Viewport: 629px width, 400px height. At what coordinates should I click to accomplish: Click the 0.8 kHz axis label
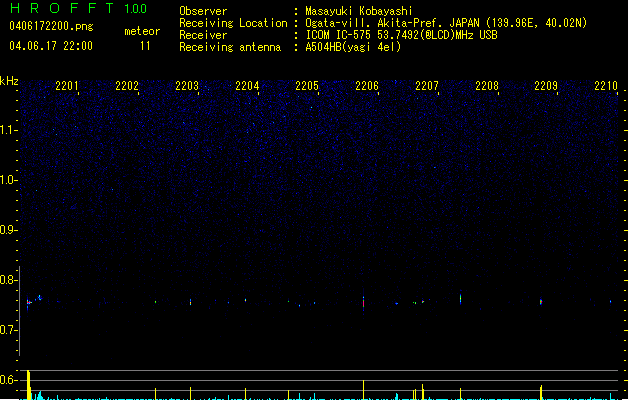pyautogui.click(x=8, y=280)
